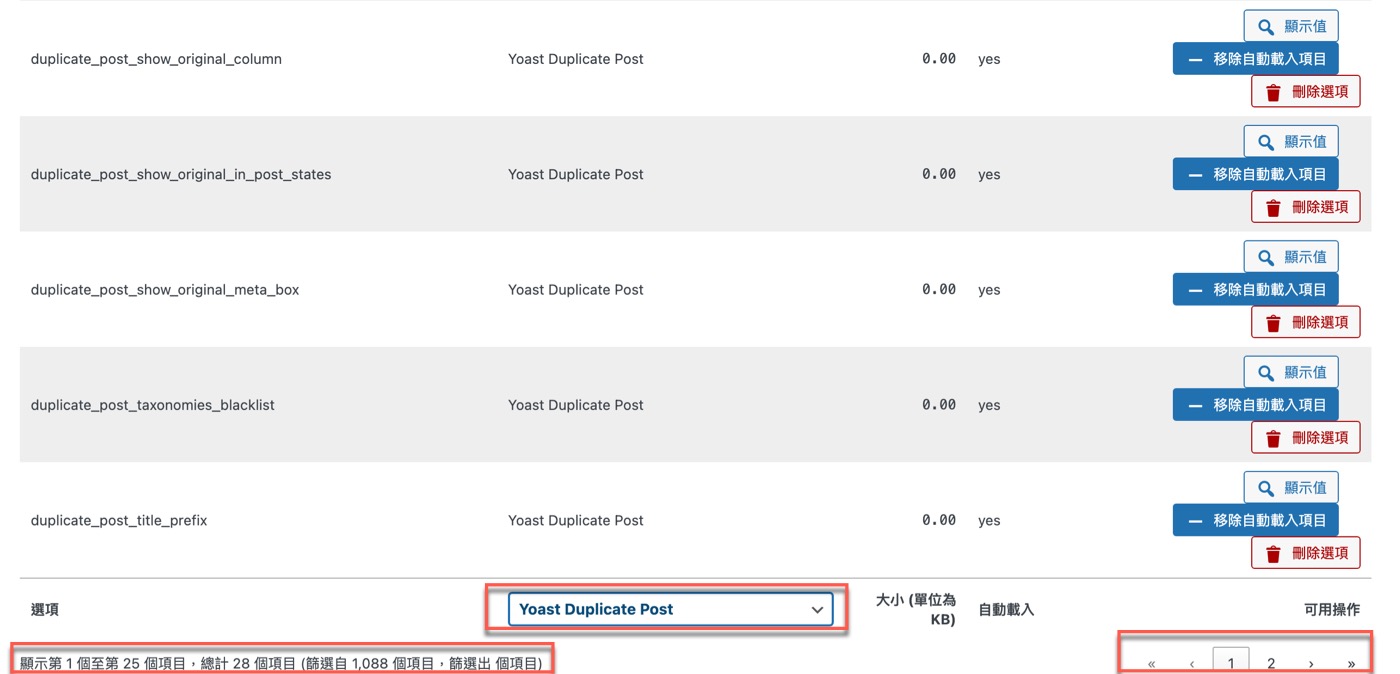Click 顯示值 for duplicate_post_title_prefix

(x=1291, y=488)
